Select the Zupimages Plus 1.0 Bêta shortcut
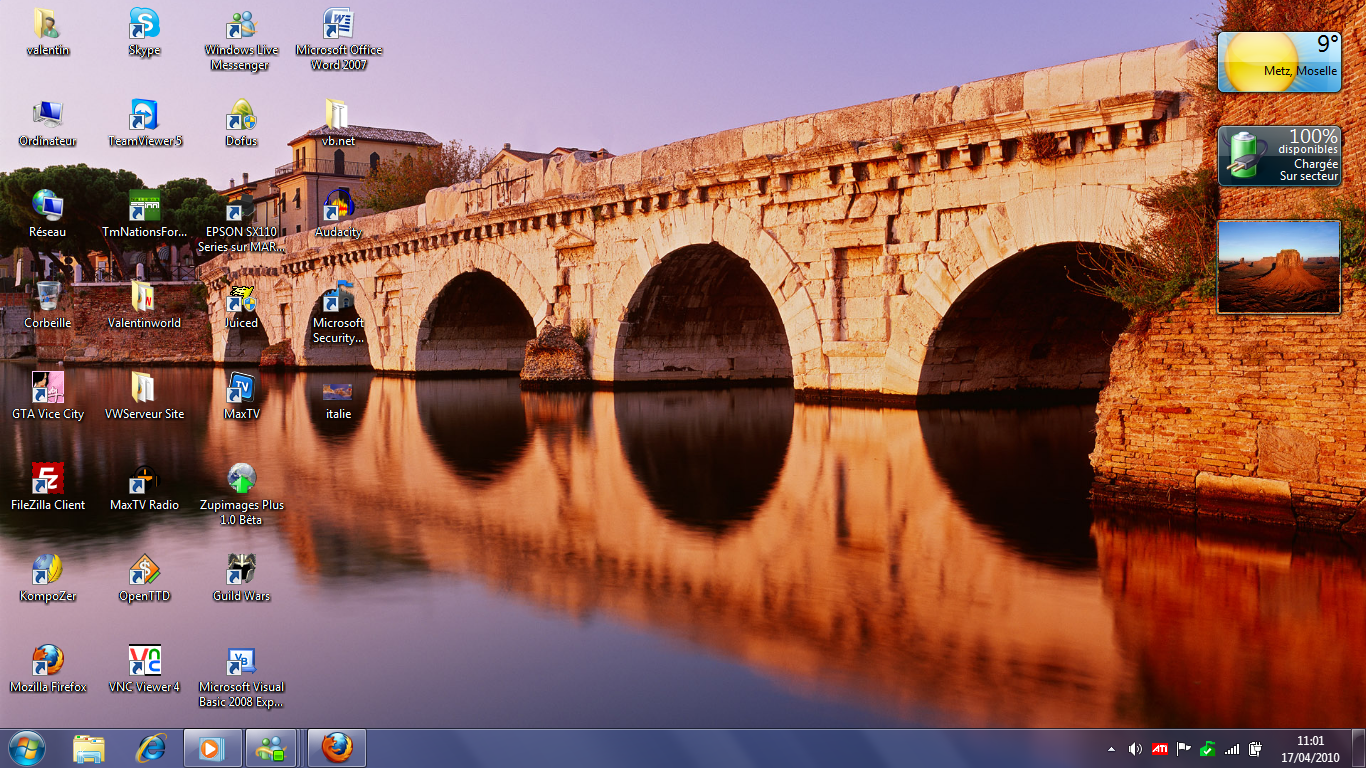 pos(241,494)
